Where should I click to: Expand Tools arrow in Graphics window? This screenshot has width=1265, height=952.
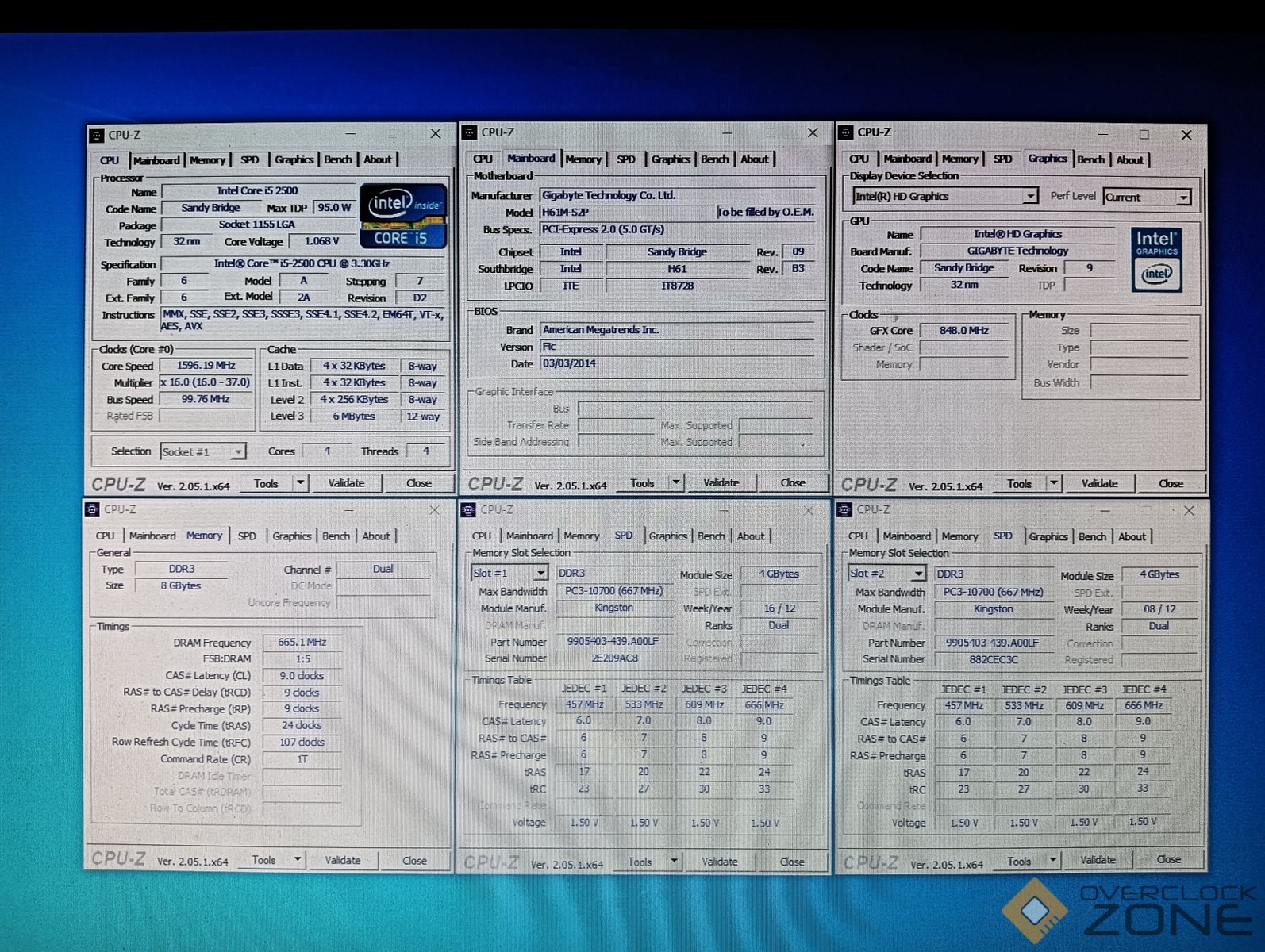coord(1053,482)
